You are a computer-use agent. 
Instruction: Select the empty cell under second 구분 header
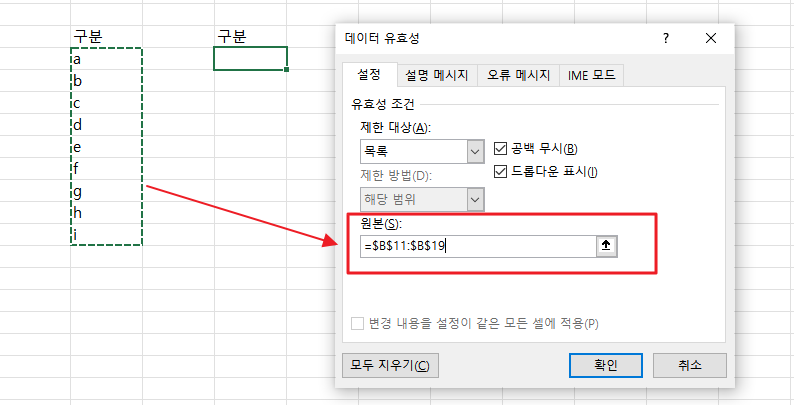[x=251, y=58]
